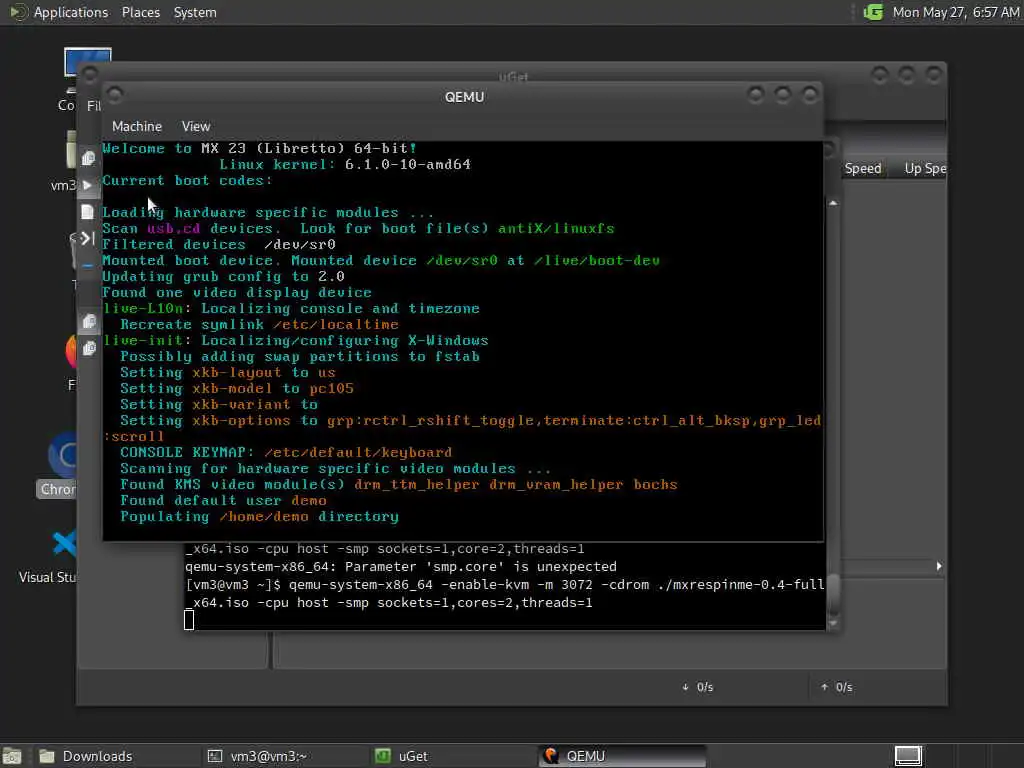This screenshot has height=768, width=1024.
Task: Sort by the Up Speed column in uGet
Action: (x=925, y=168)
